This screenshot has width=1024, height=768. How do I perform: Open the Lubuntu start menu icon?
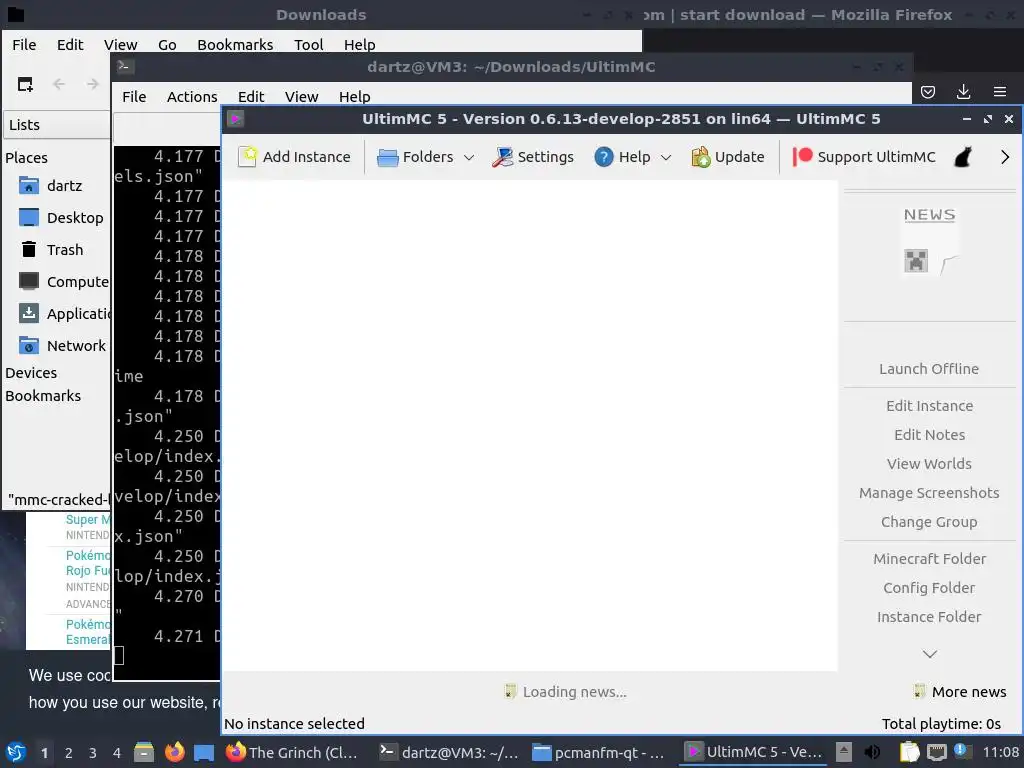tap(16, 752)
